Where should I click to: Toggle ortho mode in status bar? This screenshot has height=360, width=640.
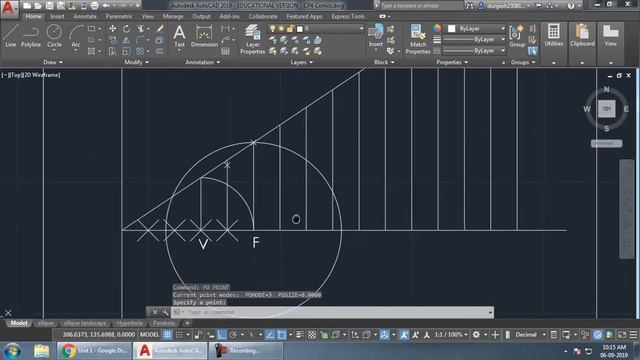(x=222, y=335)
